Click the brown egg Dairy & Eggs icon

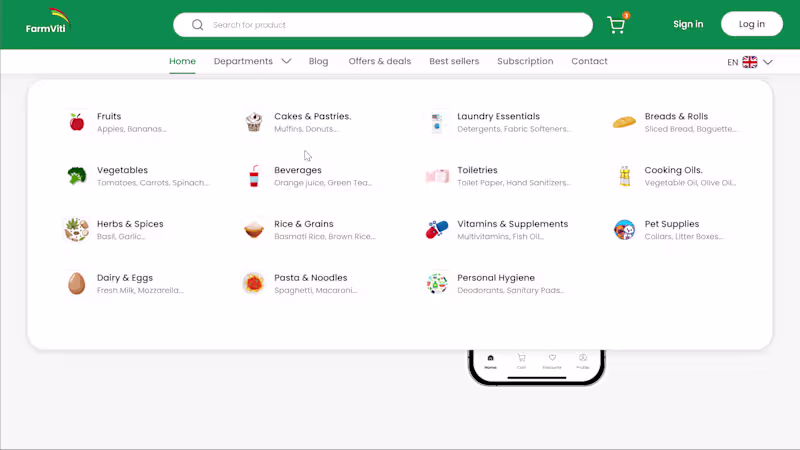click(77, 284)
